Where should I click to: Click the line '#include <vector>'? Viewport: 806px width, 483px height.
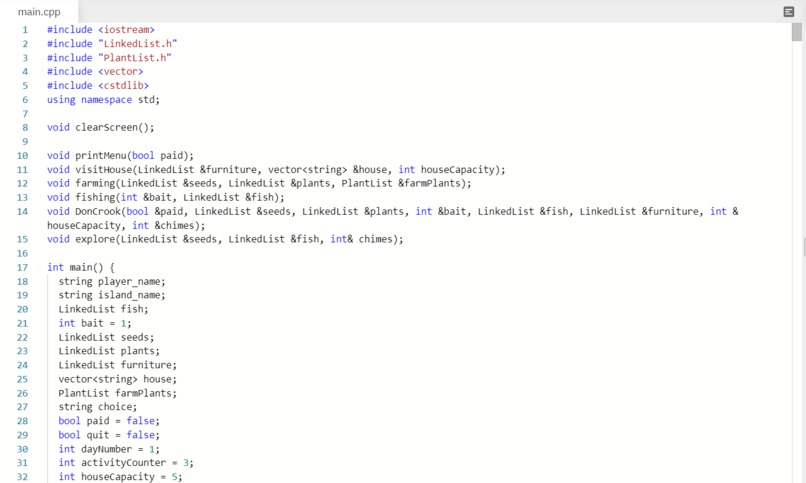point(95,71)
